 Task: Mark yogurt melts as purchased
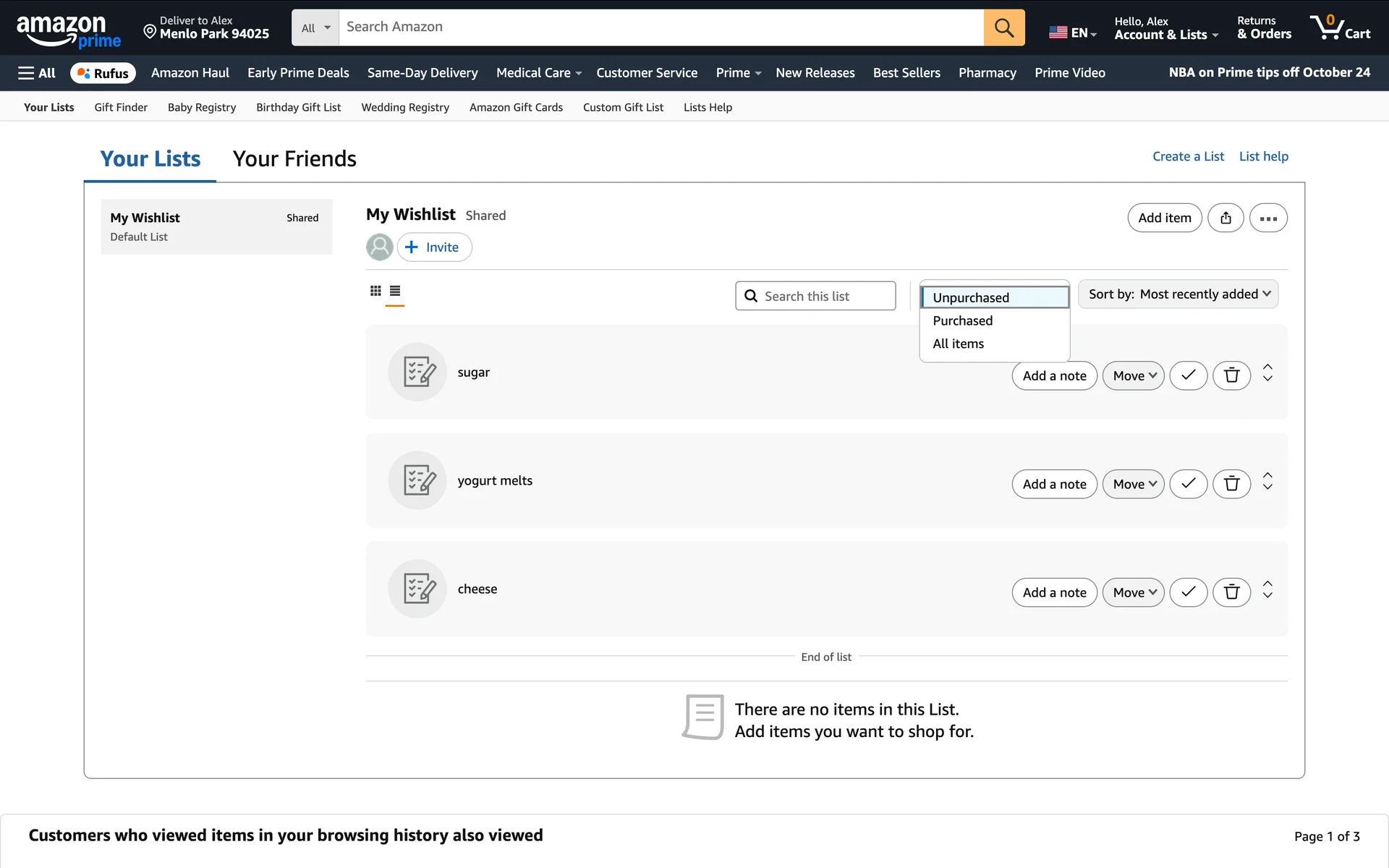[1188, 484]
